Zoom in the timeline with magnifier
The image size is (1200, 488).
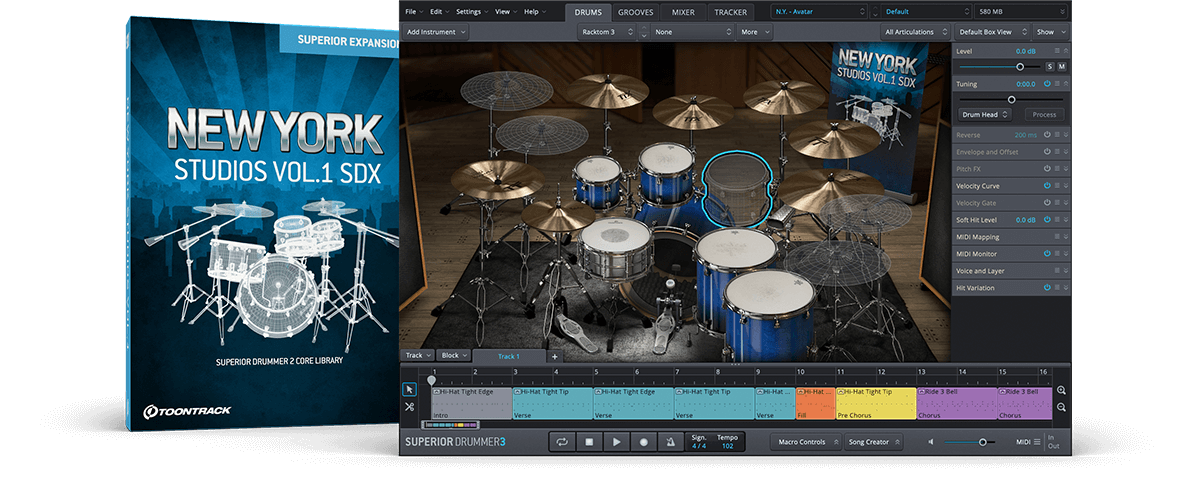[1061, 391]
